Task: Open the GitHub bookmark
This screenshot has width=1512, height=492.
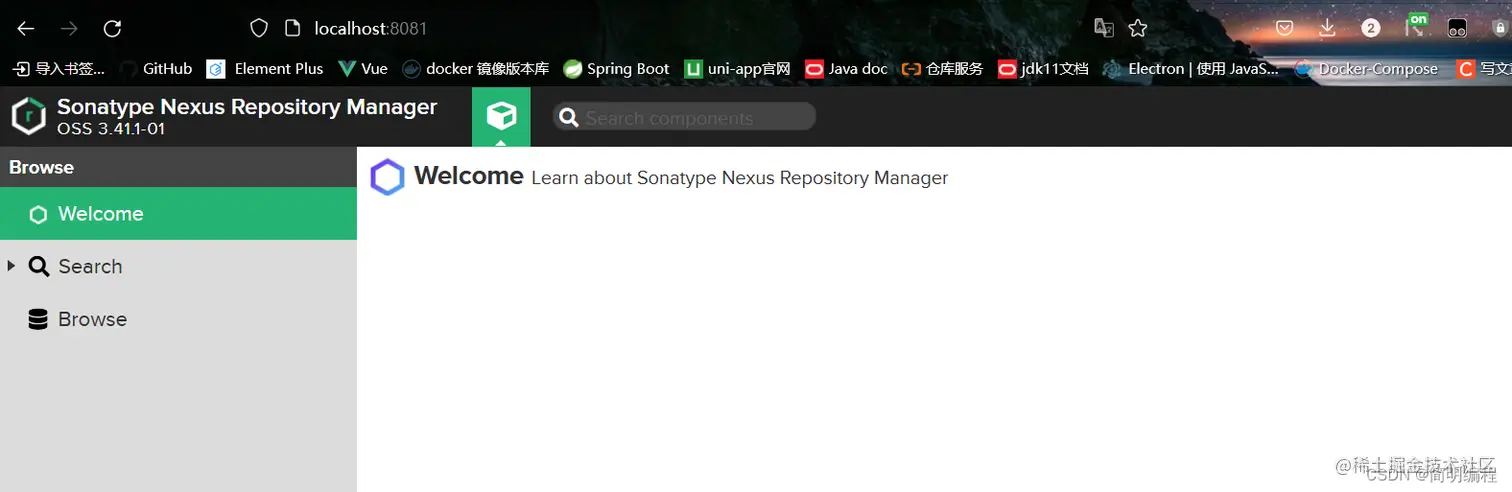Action: tap(156, 69)
